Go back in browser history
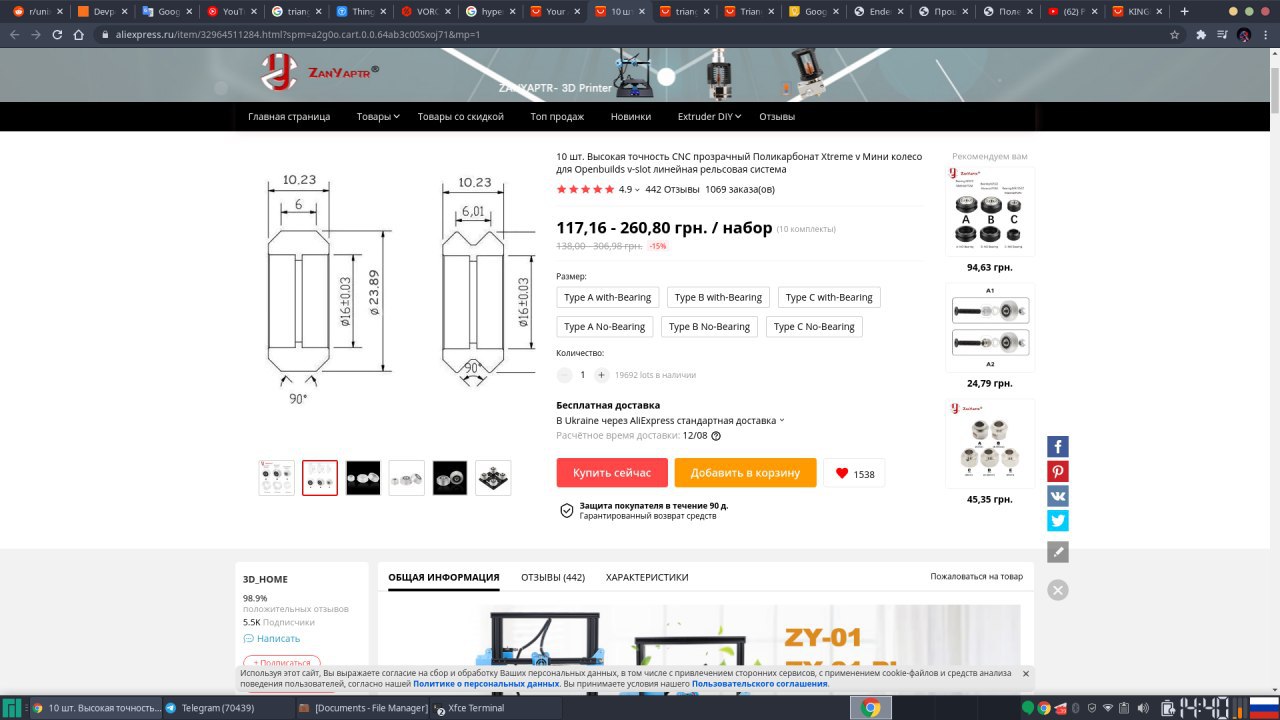Viewport: 1280px width, 720px height. pyautogui.click(x=14, y=34)
